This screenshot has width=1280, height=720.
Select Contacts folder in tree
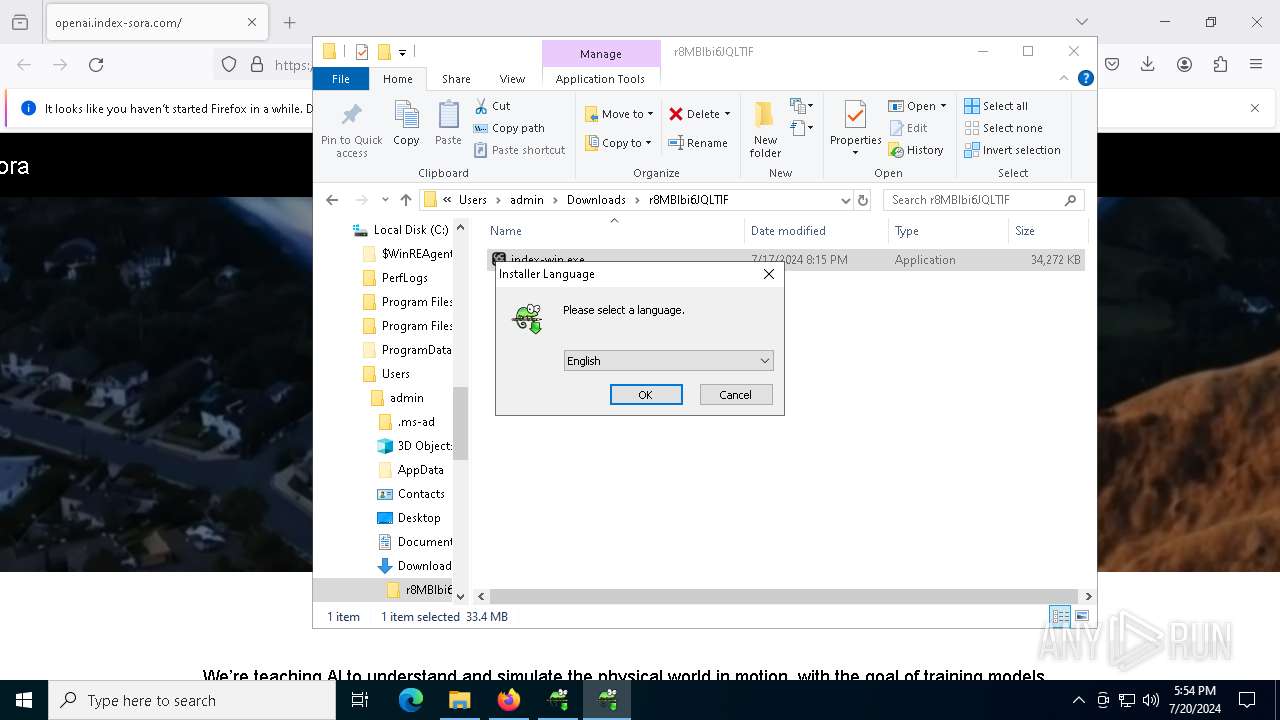pyautogui.click(x=411, y=494)
